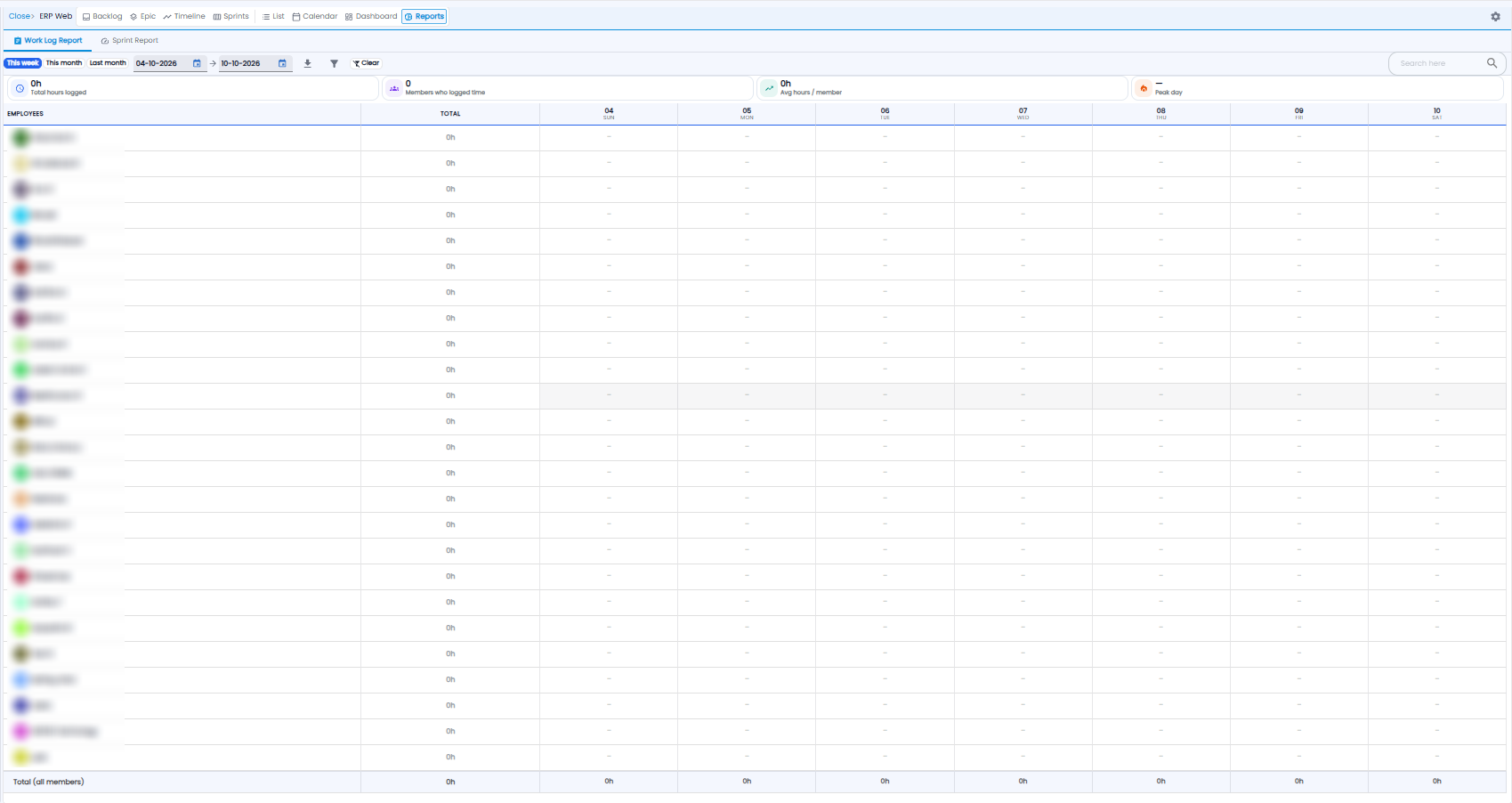Open the filter funnel icon
Screen dimensions: 1512x803
click(334, 63)
